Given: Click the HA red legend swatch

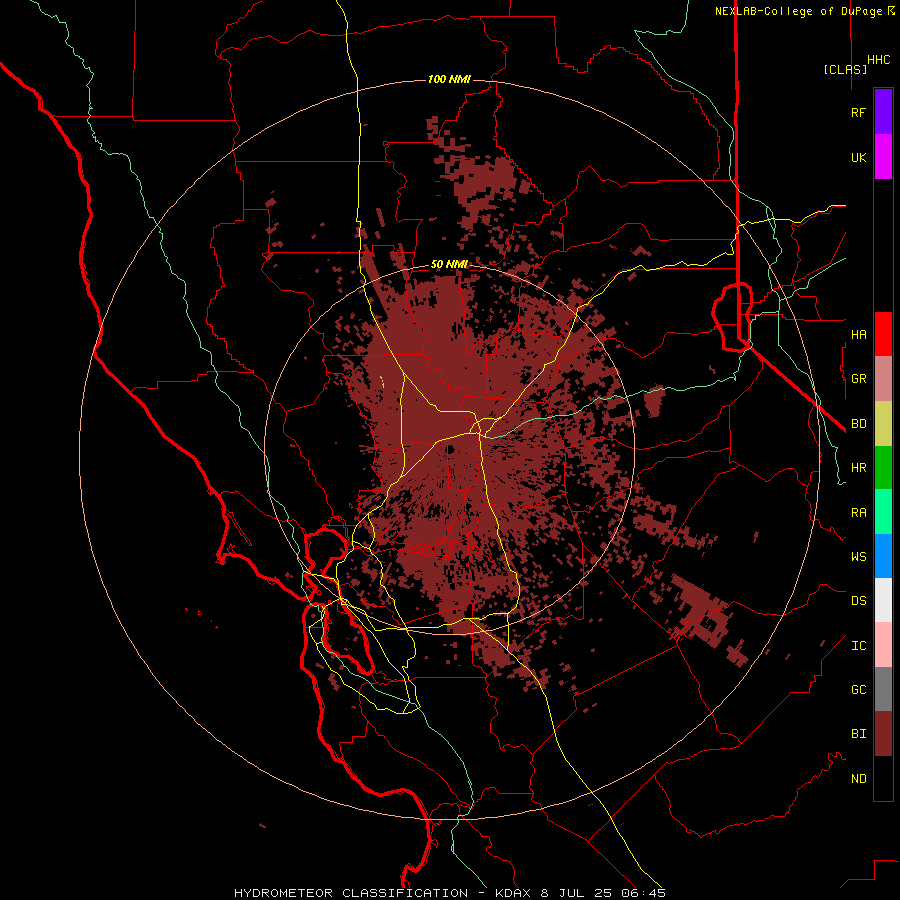Looking at the screenshot, I should [883, 334].
